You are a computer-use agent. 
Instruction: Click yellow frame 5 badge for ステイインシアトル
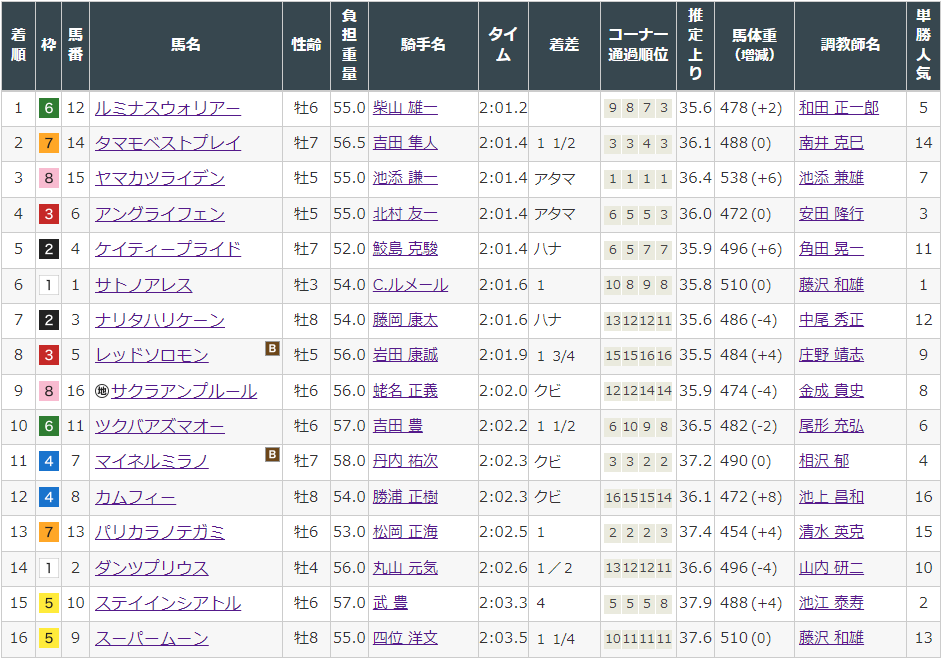49,603
